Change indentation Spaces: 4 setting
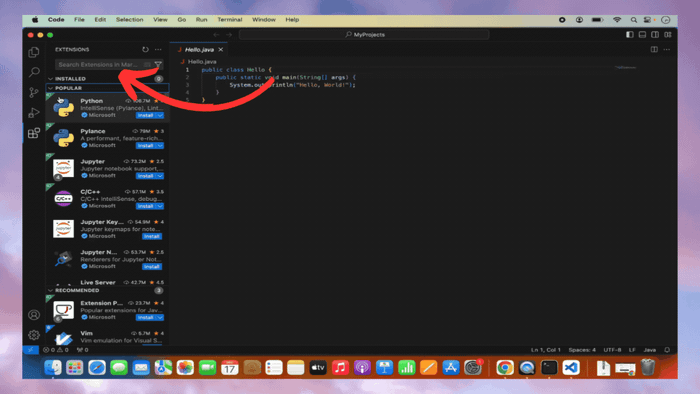Screen dimensions: 700x394 (x=582, y=350)
